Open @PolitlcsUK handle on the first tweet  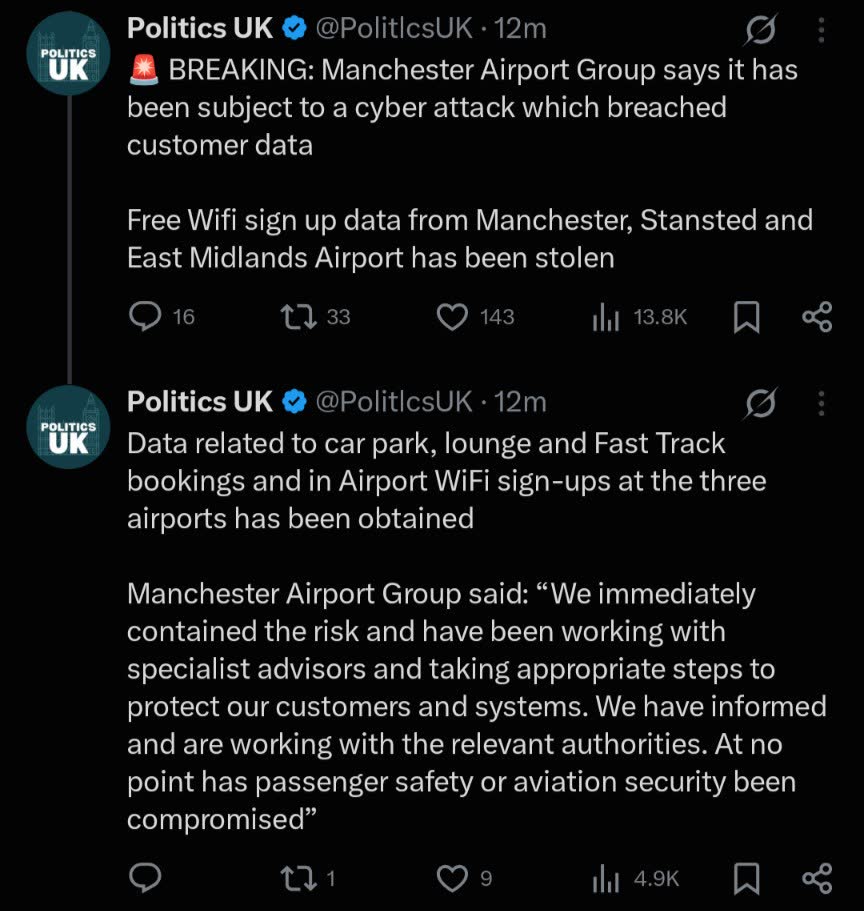click(x=394, y=28)
